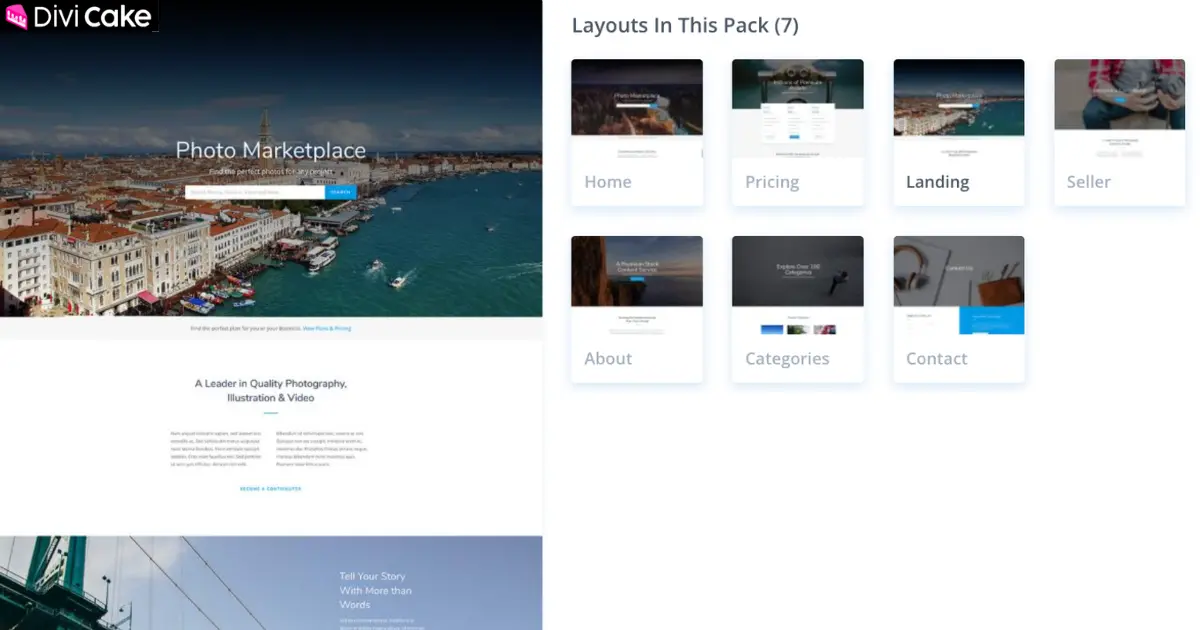Select the Landing layout card
The image size is (1200, 630).
[x=959, y=132]
